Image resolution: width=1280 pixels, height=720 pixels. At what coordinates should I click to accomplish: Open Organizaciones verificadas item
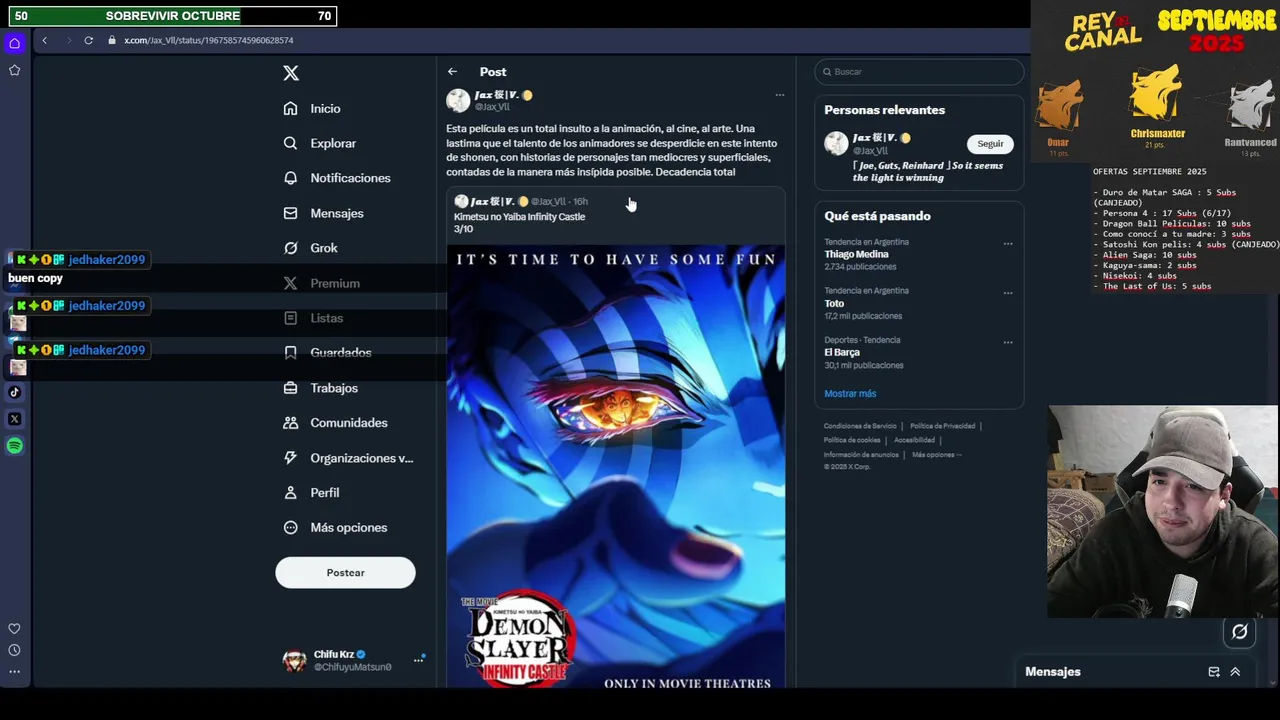pyautogui.click(x=348, y=458)
